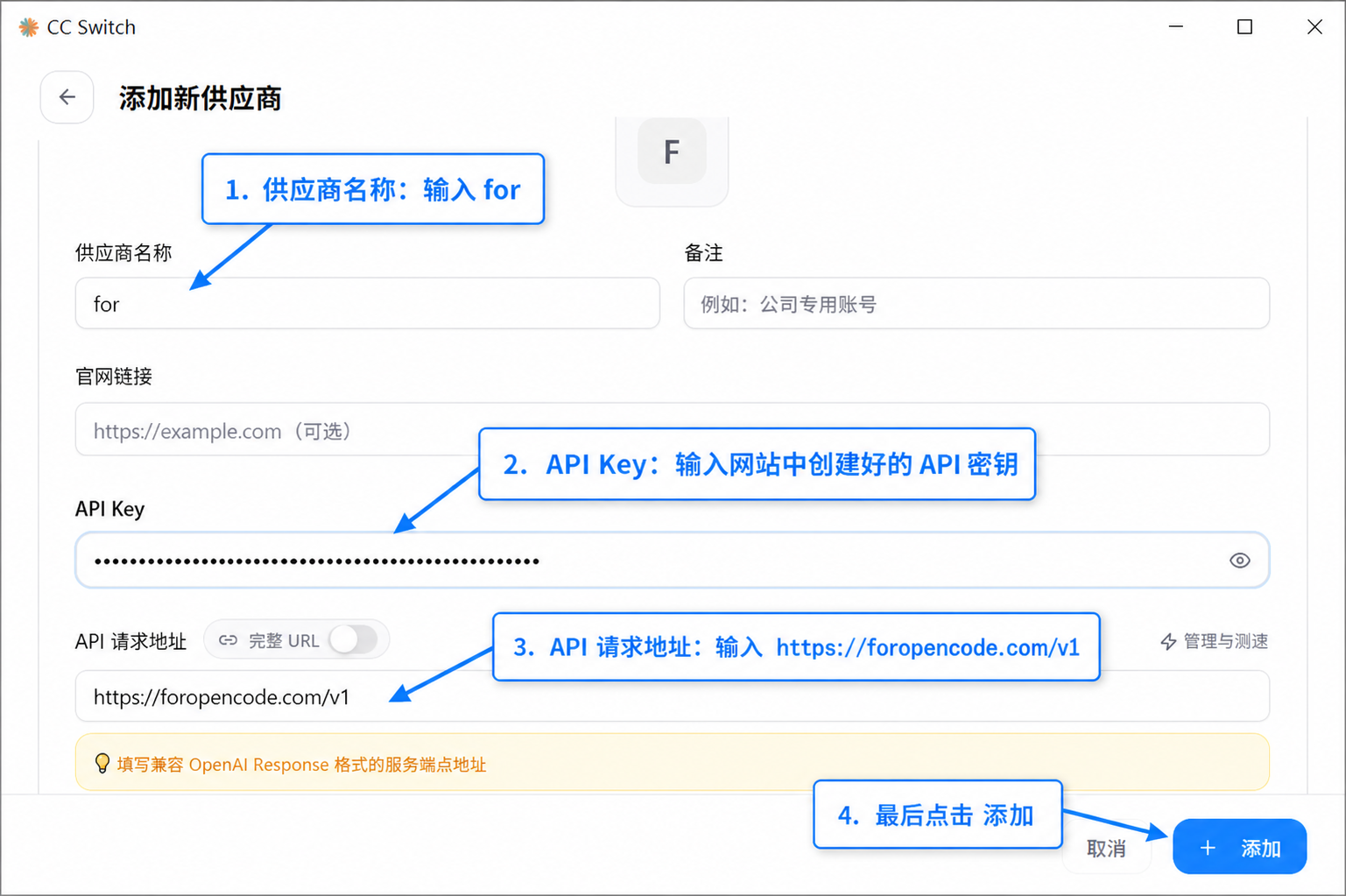This screenshot has height=896, width=1346.
Task: Maximize the CC Switch window
Action: 1244,27
